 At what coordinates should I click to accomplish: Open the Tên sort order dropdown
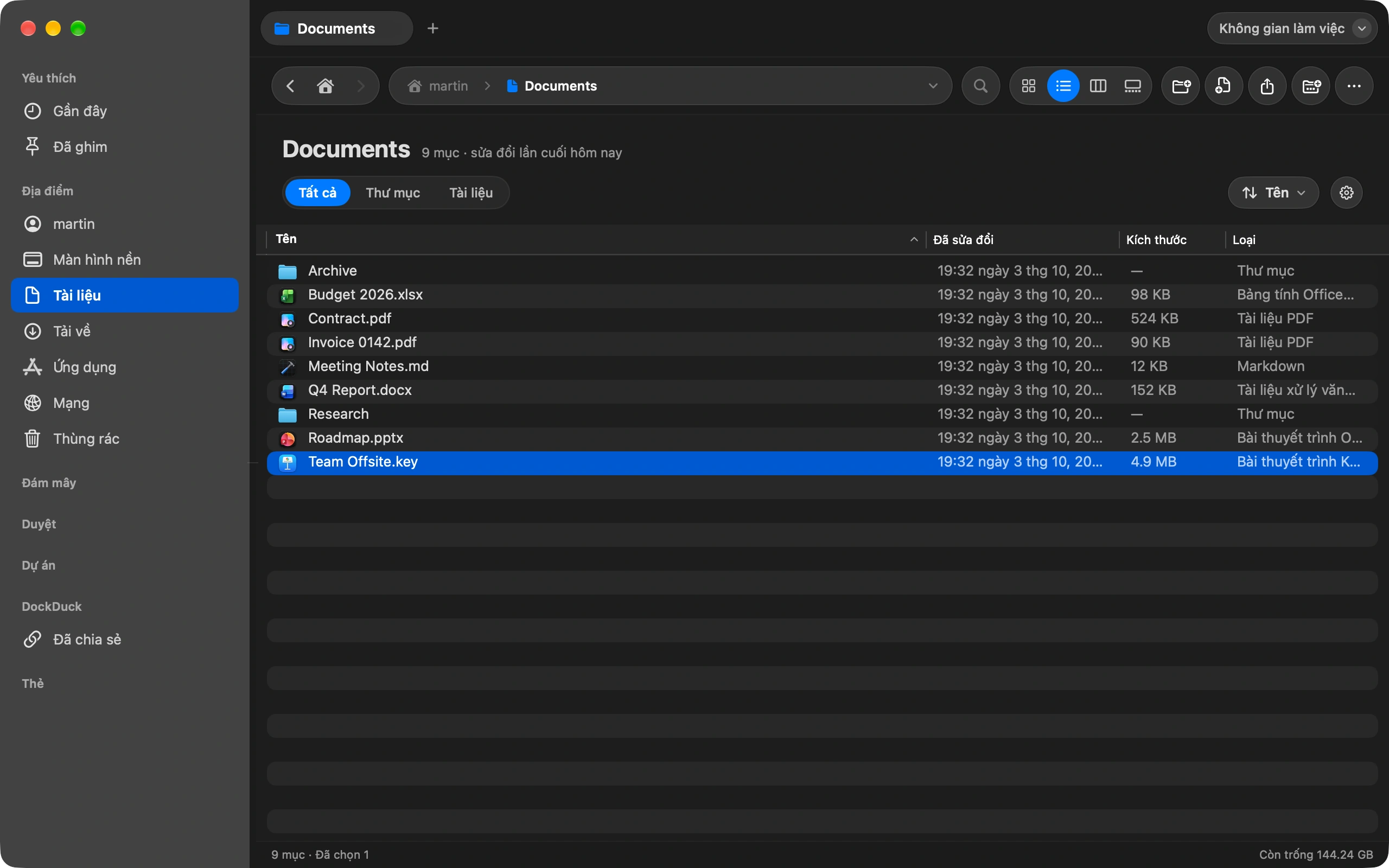(1273, 193)
